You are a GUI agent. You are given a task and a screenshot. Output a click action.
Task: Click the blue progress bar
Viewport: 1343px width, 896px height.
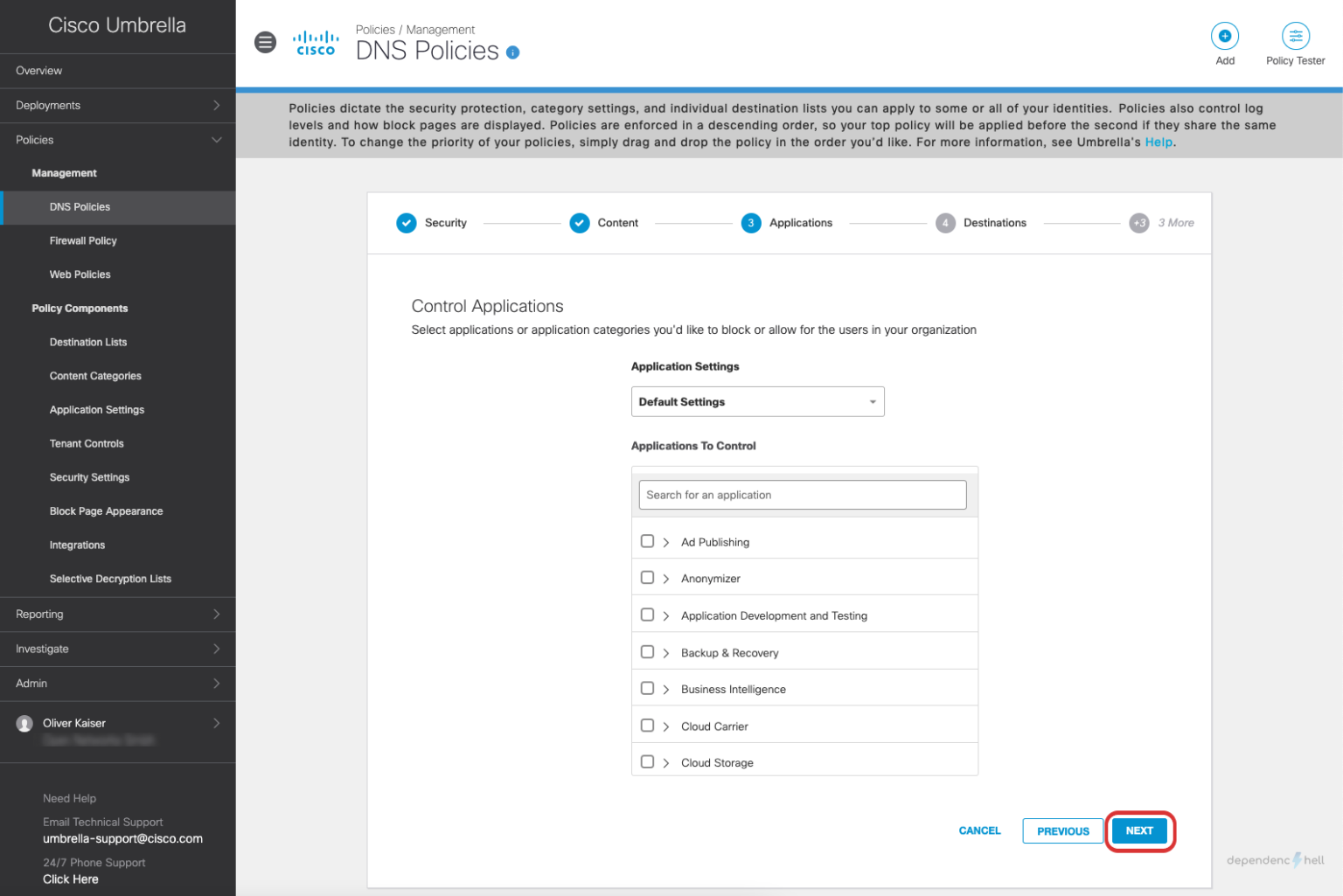(787, 88)
